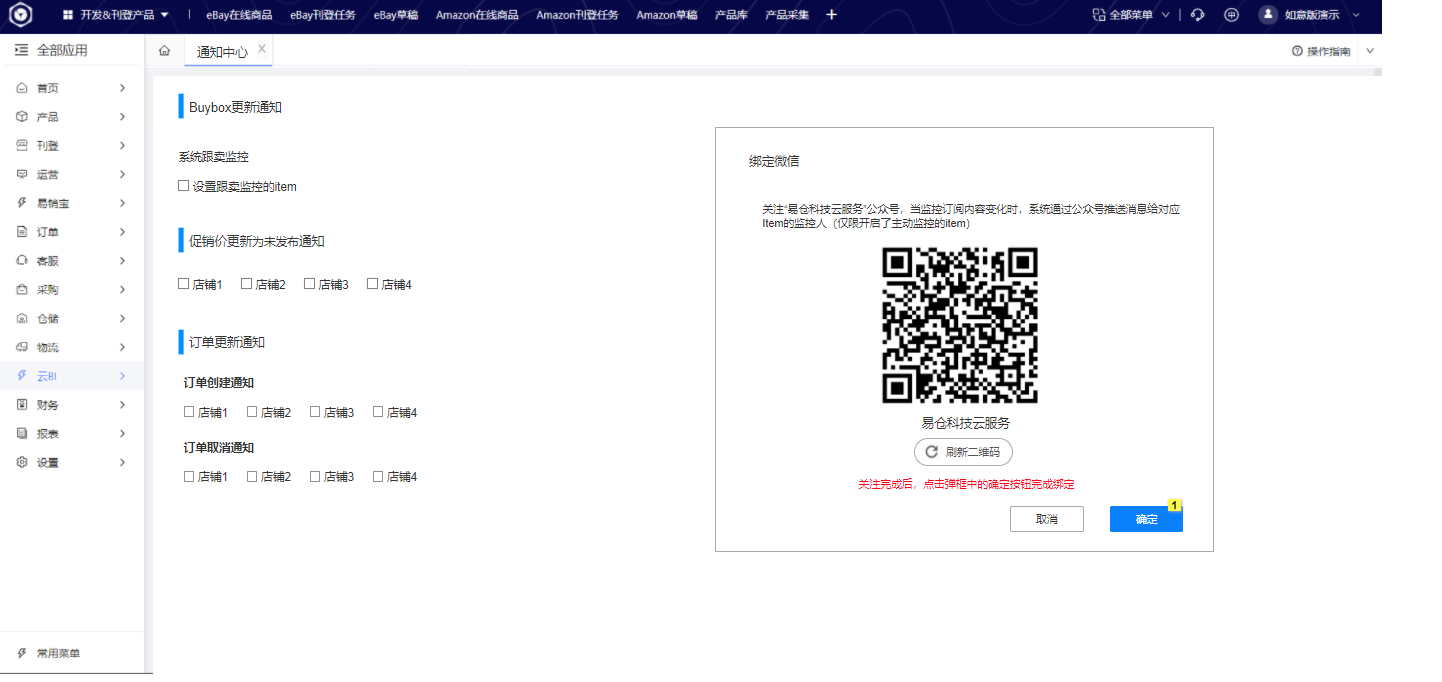Open eBay在线商品 in top navigation
The width and height of the screenshot is (1442, 682).
(239, 15)
